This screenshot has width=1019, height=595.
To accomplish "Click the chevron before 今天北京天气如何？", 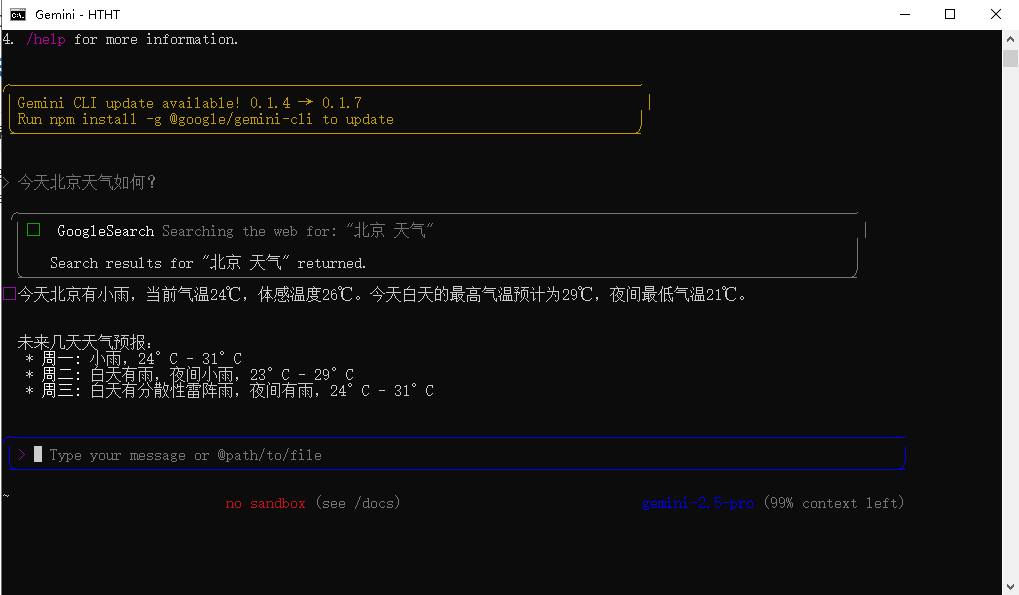I will 5,182.
